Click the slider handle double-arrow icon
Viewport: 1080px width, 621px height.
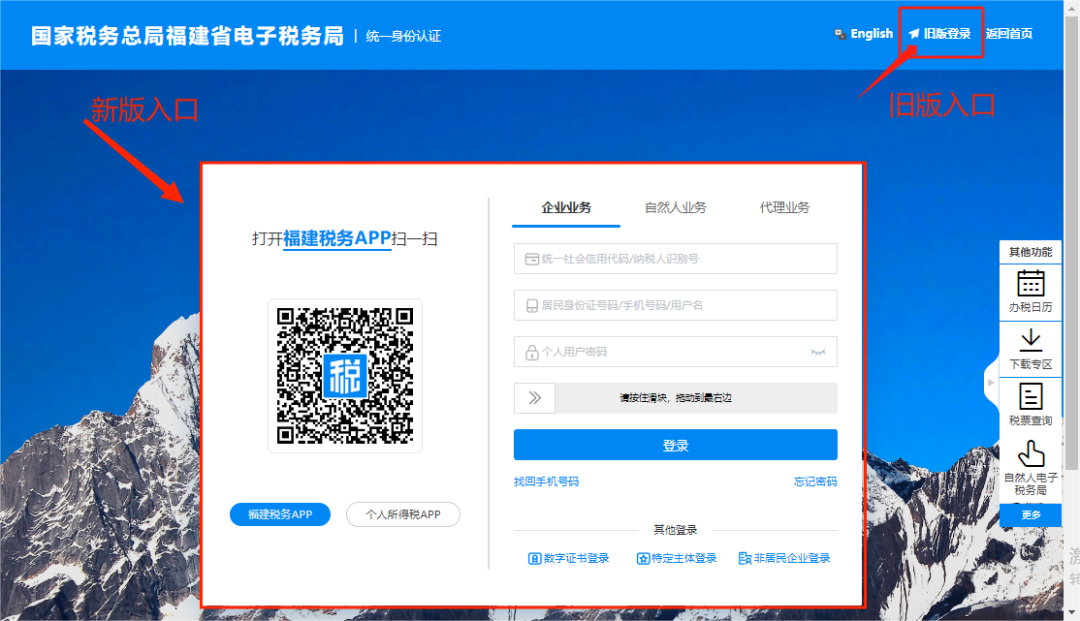(534, 398)
